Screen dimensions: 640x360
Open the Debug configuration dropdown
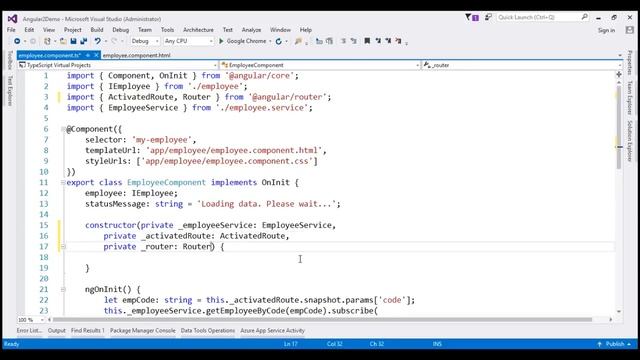pyautogui.click(x=145, y=41)
